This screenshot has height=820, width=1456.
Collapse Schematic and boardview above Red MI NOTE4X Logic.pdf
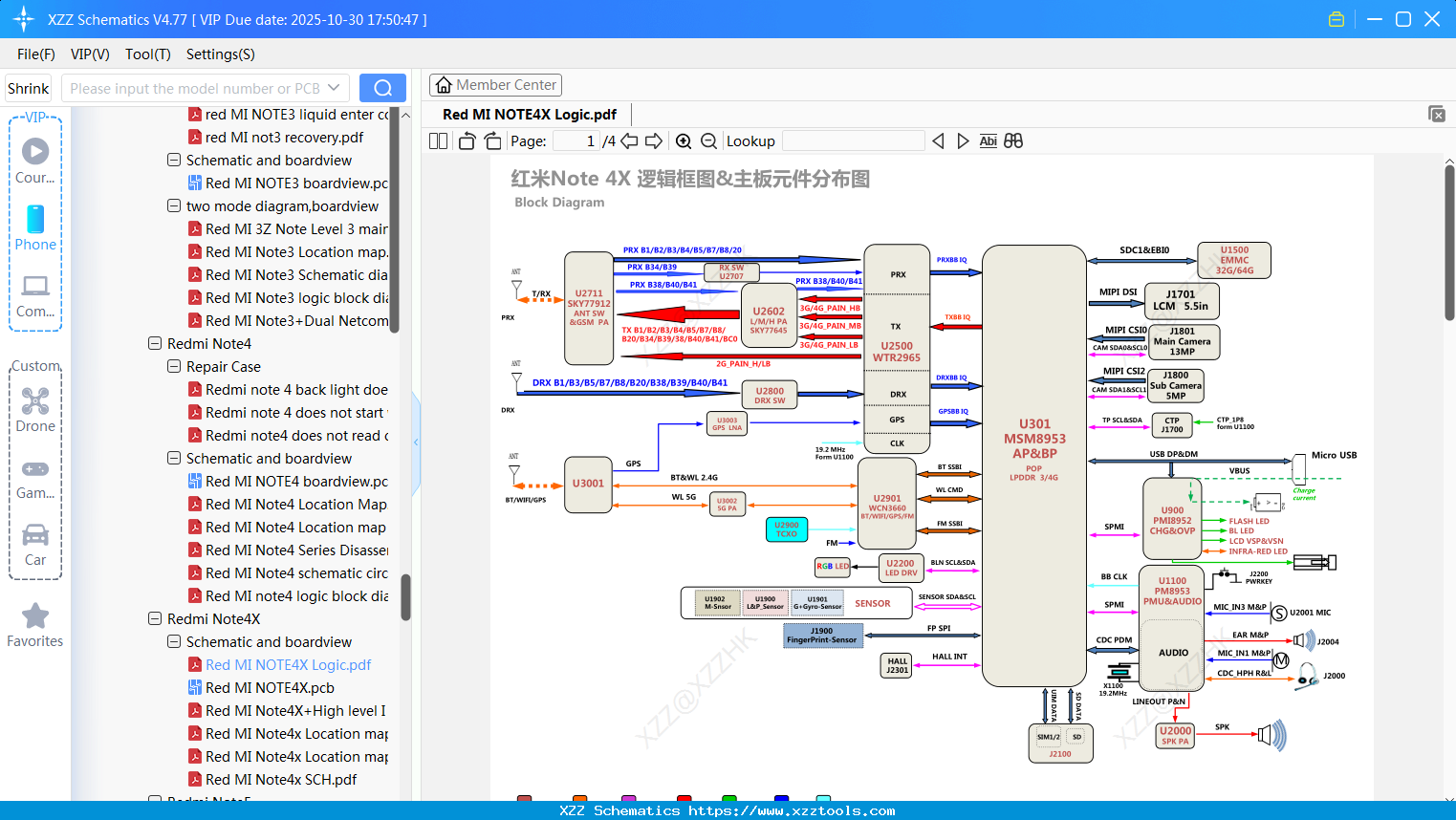174,641
